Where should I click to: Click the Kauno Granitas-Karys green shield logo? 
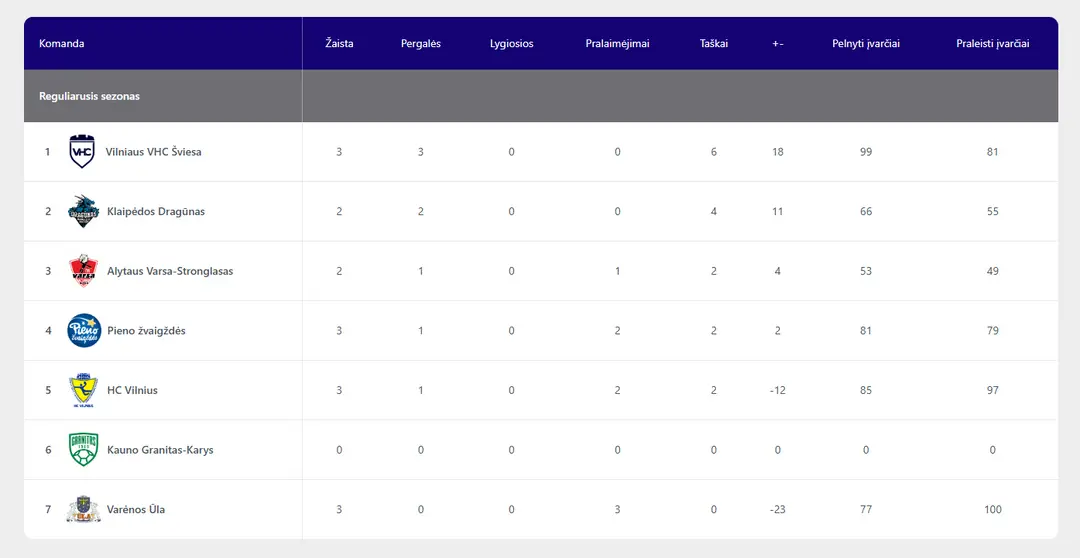[x=83, y=450]
